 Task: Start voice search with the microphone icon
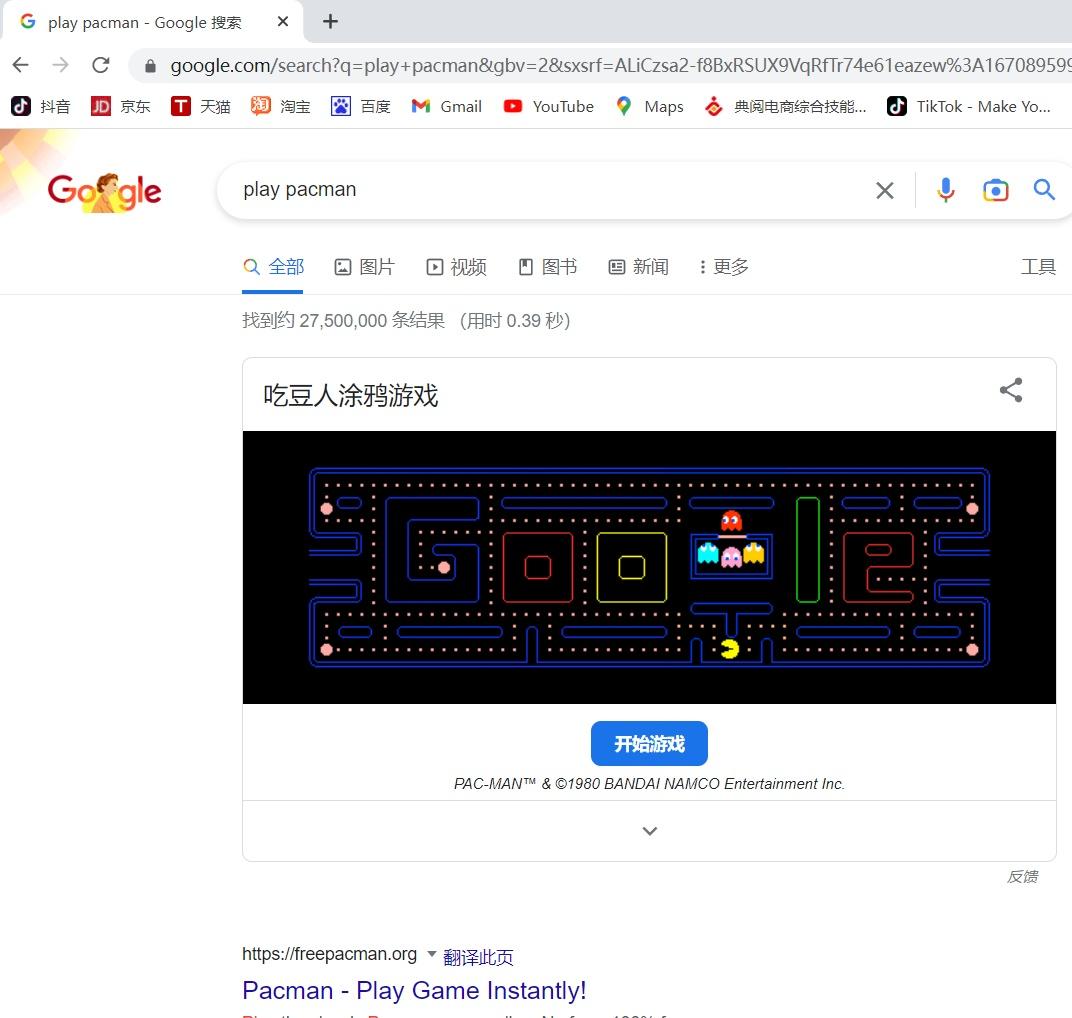[946, 190]
